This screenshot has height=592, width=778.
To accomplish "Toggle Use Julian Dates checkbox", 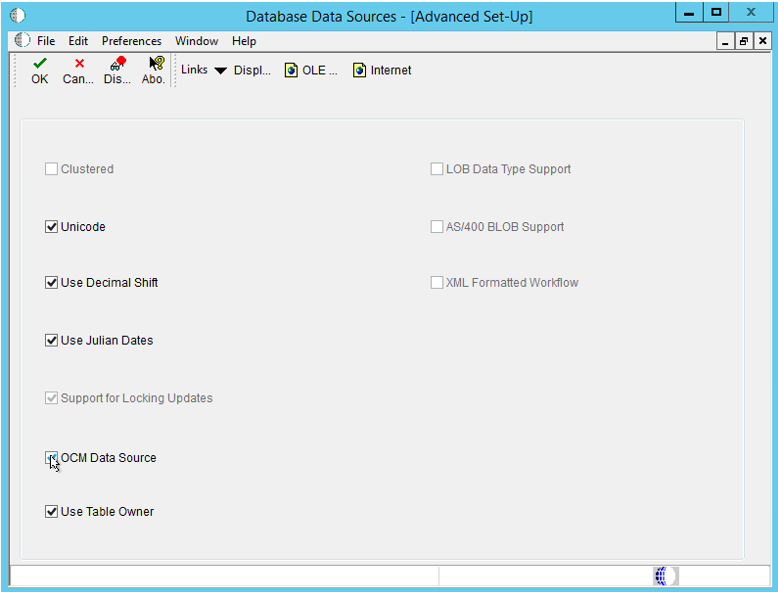I will click(51, 340).
